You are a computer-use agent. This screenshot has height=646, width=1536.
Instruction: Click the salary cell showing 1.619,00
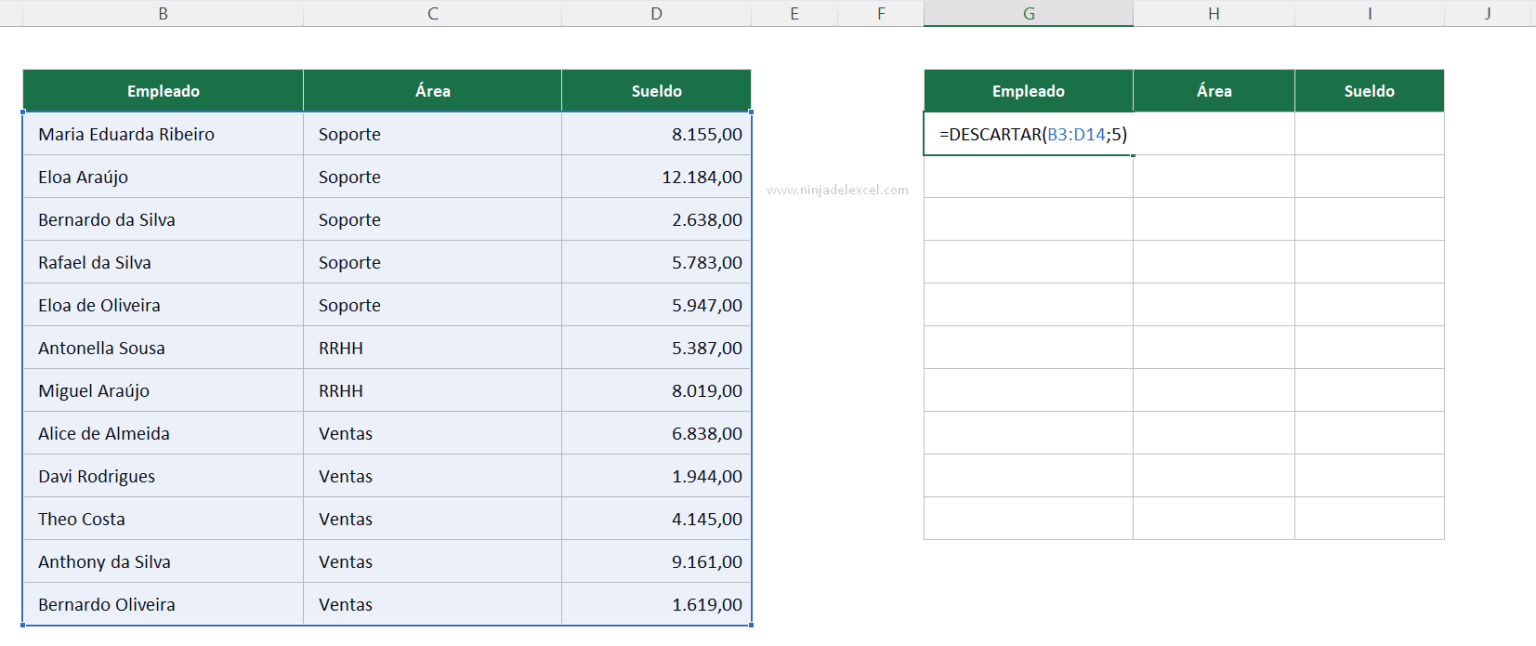click(656, 604)
